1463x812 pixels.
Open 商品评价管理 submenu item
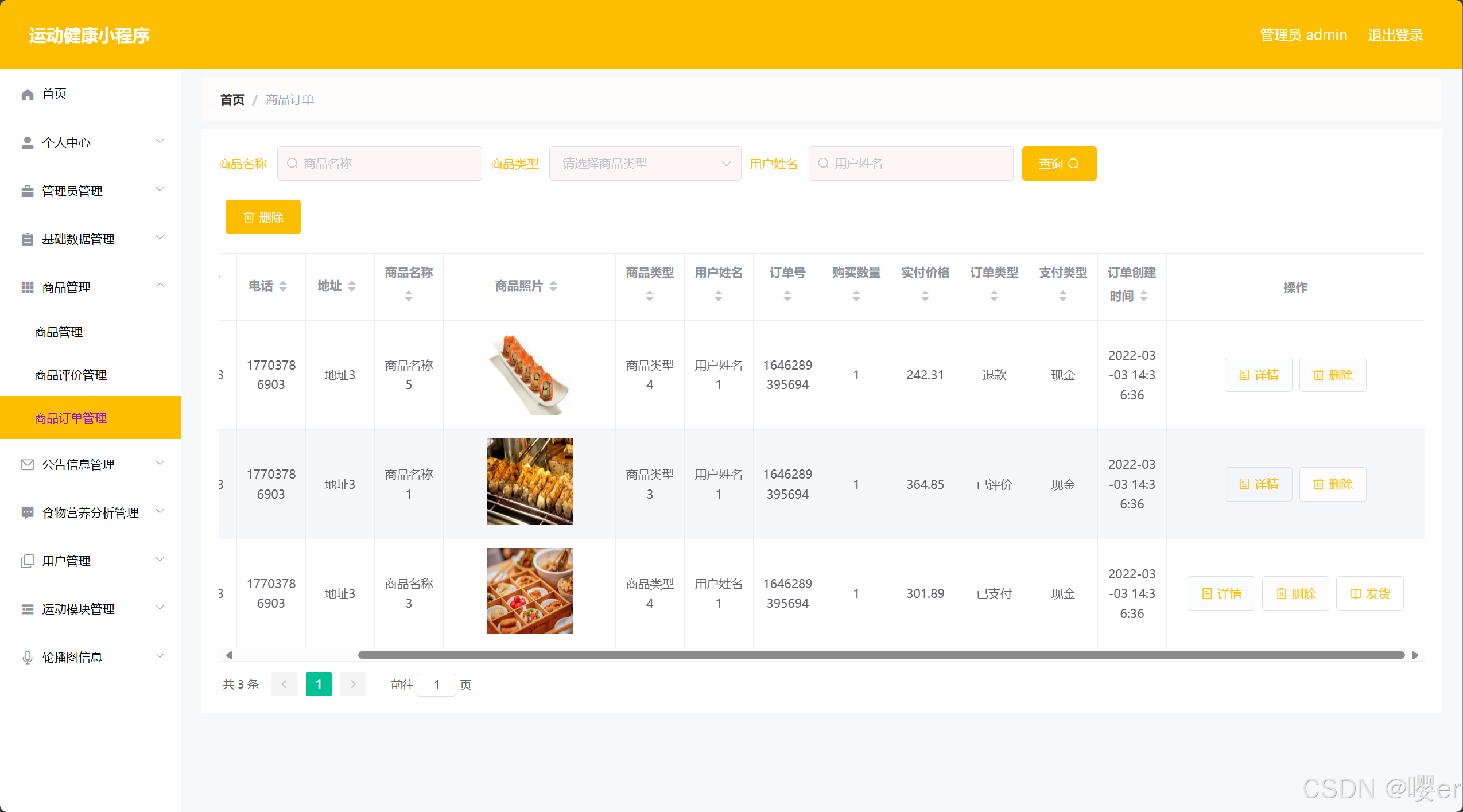click(71, 375)
